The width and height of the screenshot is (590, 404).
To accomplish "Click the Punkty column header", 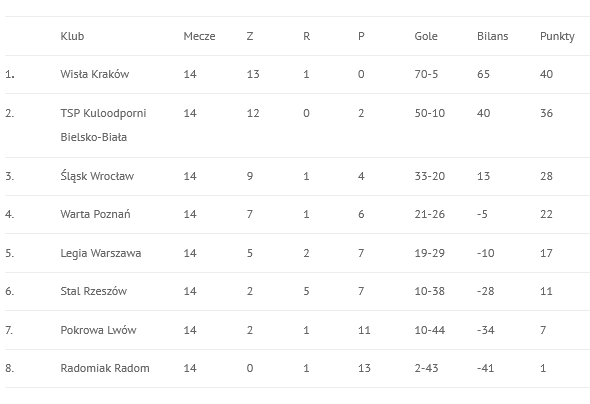I will pos(557,36).
